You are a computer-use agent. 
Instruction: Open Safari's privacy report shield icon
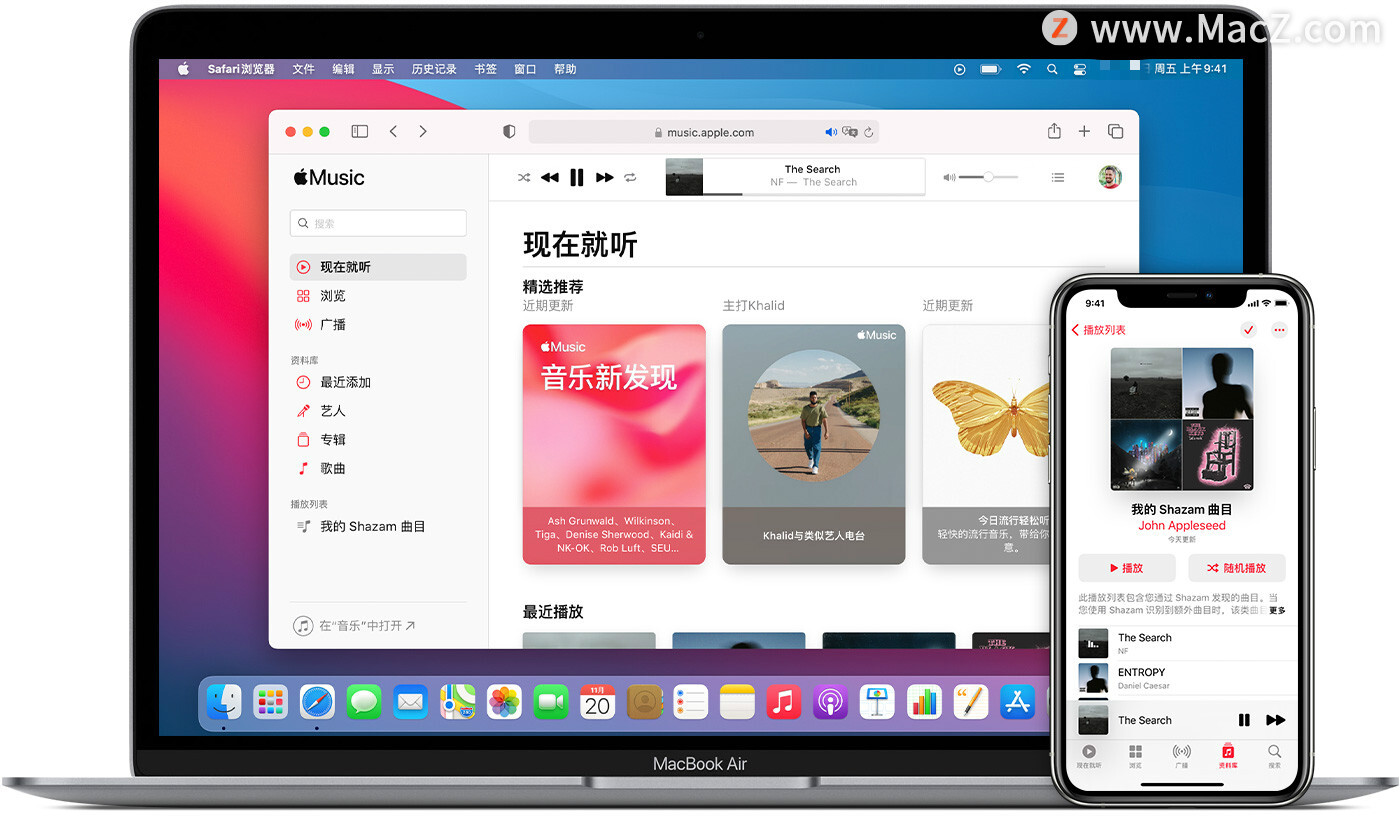(509, 132)
